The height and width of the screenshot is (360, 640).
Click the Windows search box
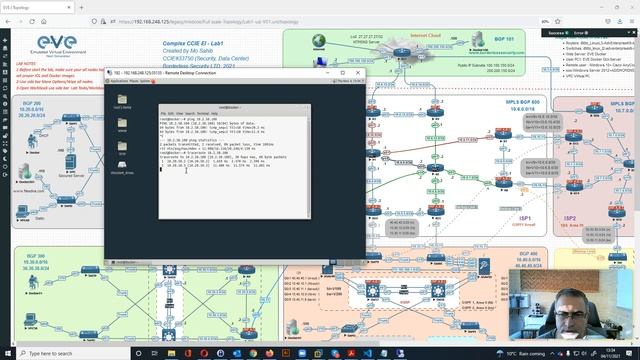point(73,353)
